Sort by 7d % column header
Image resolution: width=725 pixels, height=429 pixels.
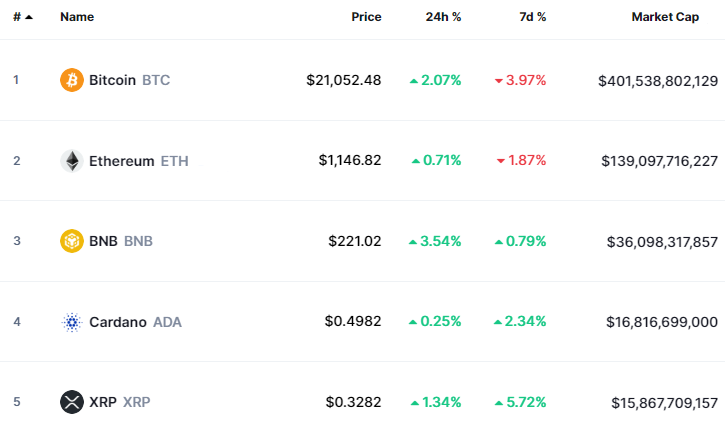coord(532,17)
